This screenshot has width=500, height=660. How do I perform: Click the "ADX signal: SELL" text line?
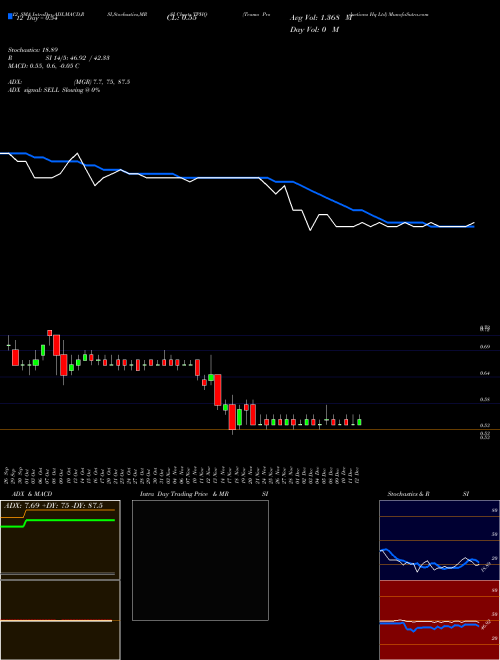(x=53, y=90)
